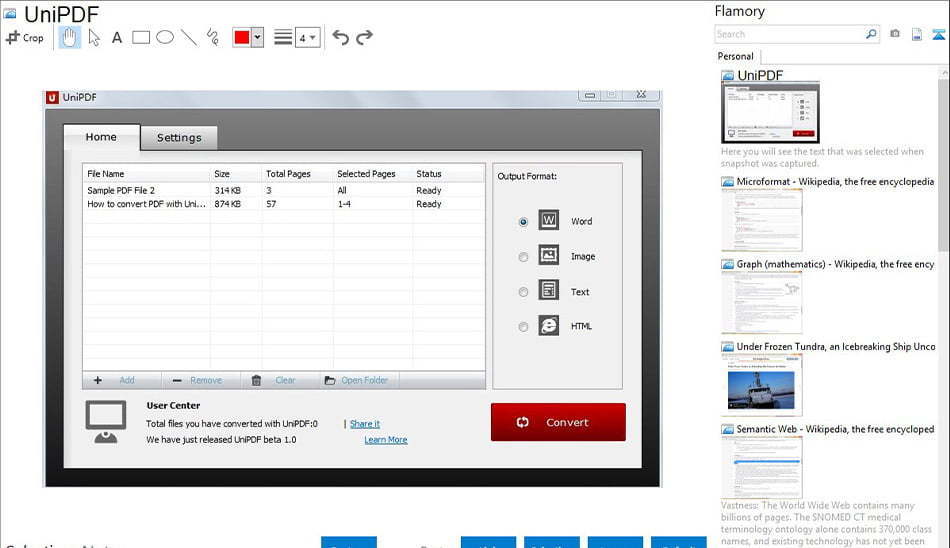Screen dimensions: 950x548
Task: Redo the annotation
Action: coord(364,38)
